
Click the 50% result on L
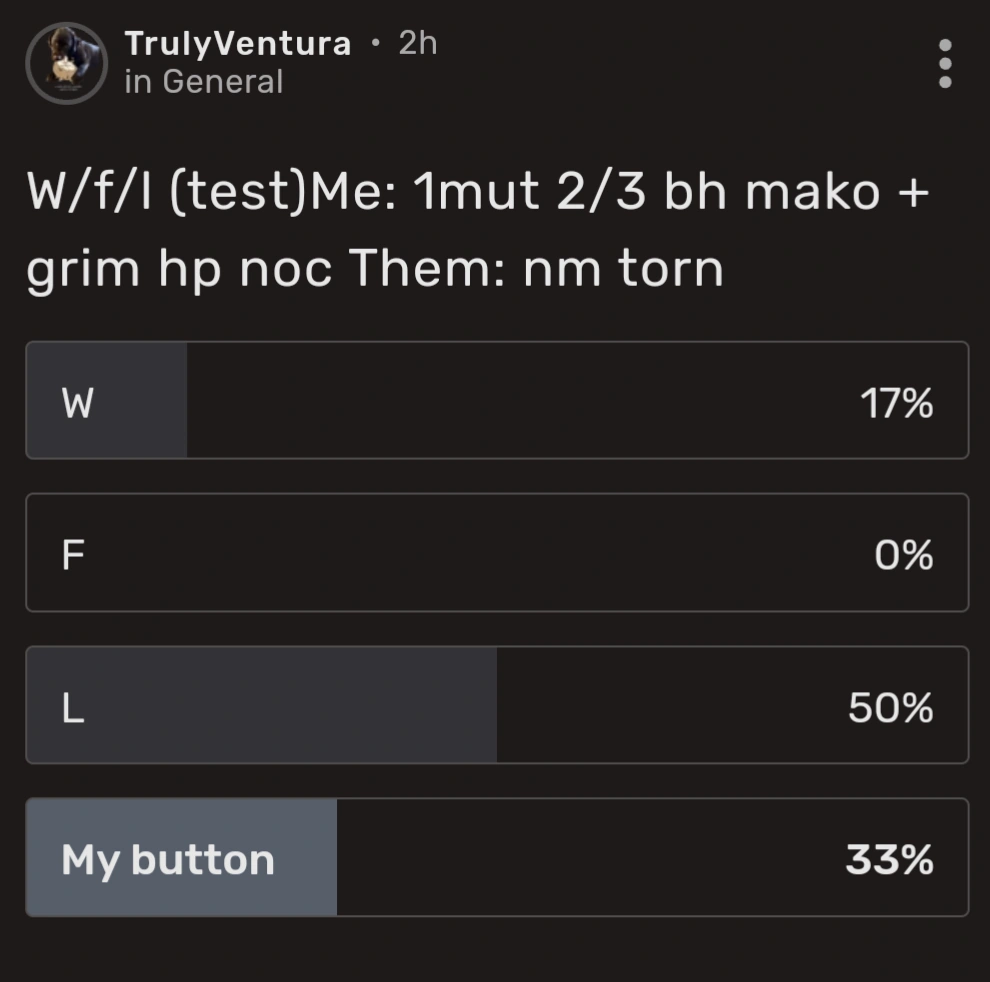click(x=890, y=708)
